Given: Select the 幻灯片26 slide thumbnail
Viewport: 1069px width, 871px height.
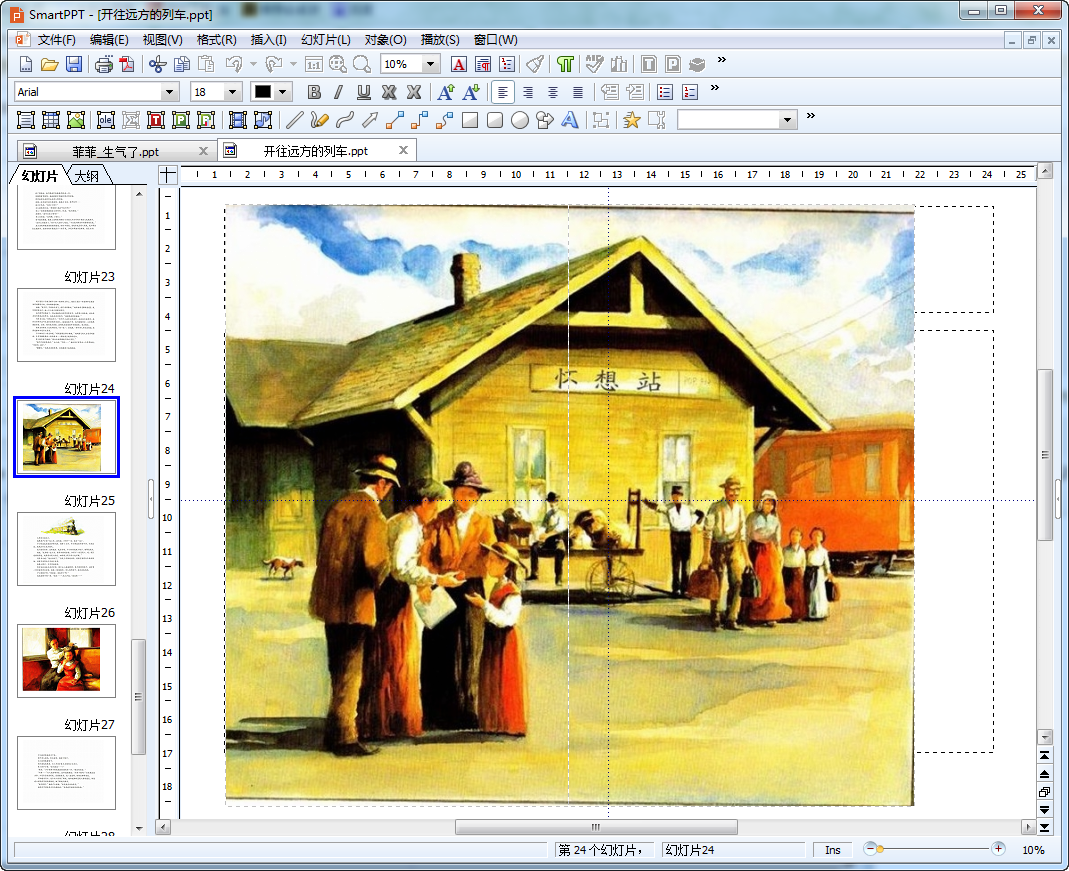Looking at the screenshot, I should point(66,660).
